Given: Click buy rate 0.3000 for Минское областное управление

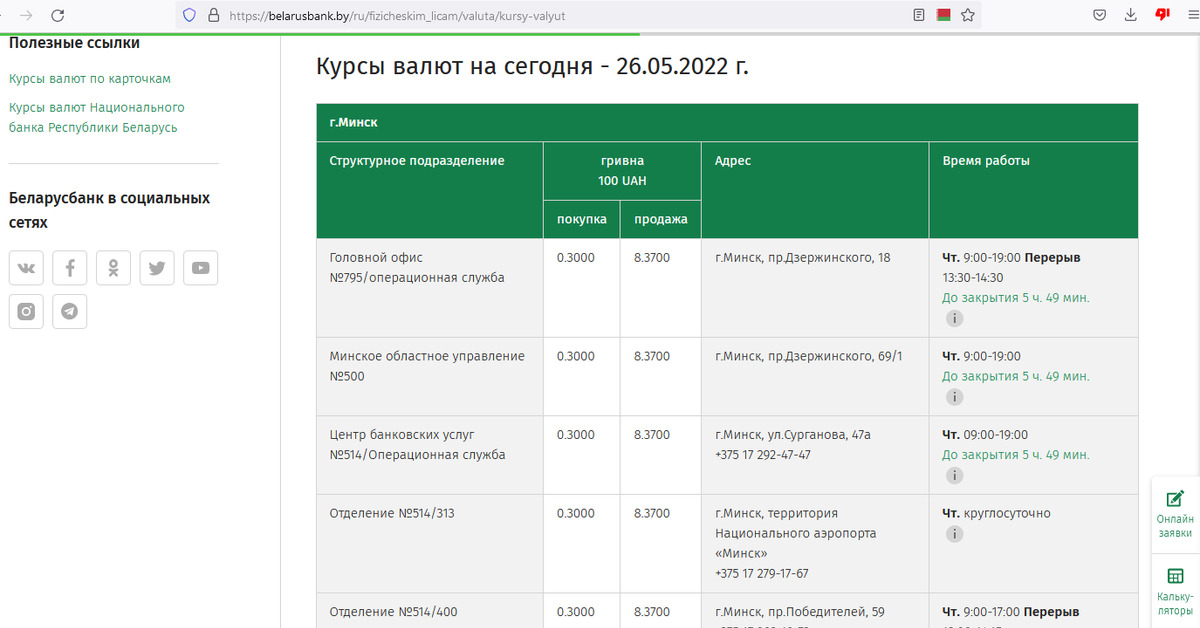Looking at the screenshot, I should coord(576,356).
